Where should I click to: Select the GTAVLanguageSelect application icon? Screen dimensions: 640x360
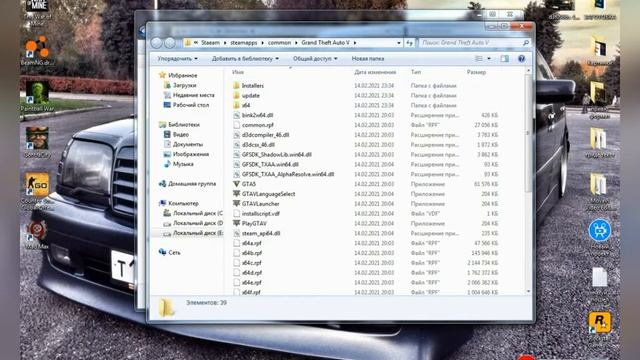point(236,194)
